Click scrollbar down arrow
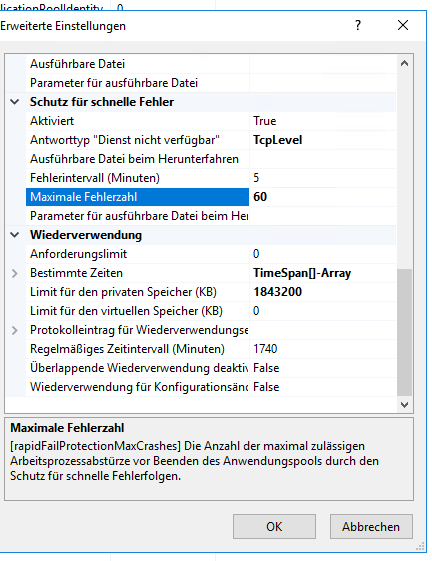This screenshot has width=432, height=561. pyautogui.click(x=404, y=405)
